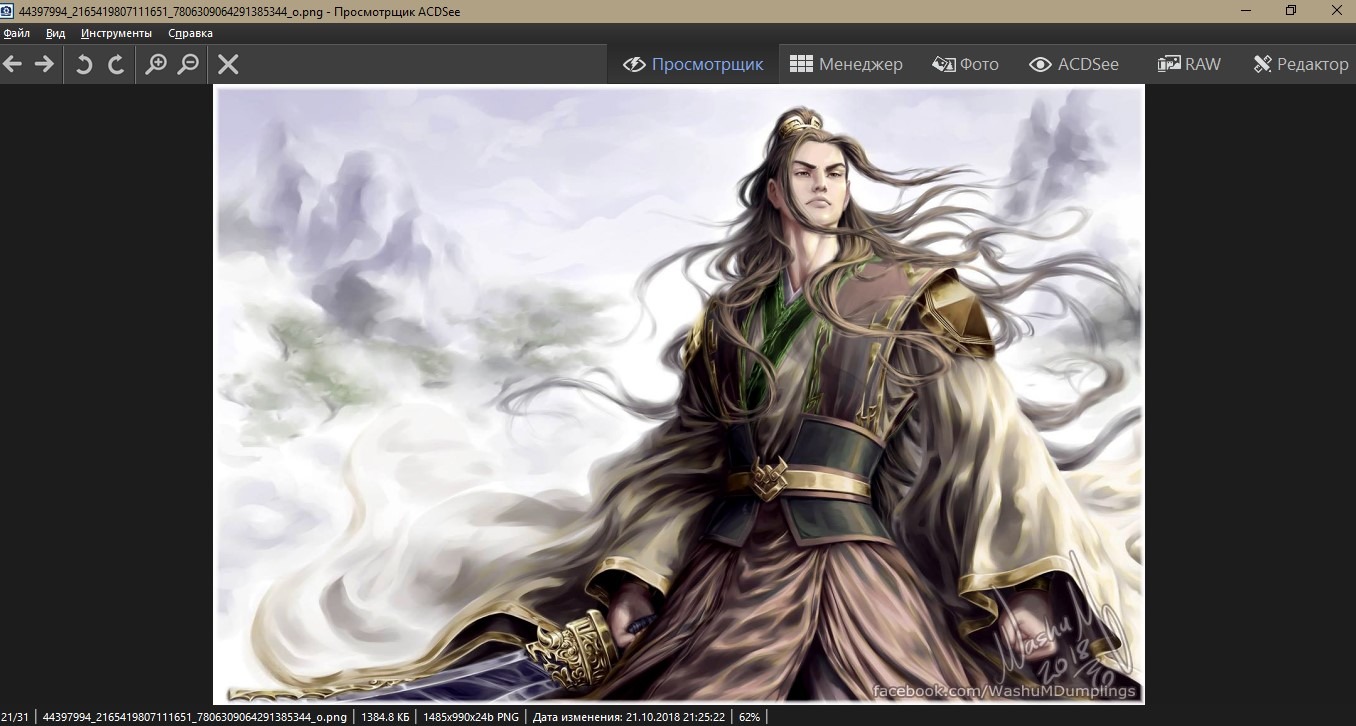Select the ACDSee mode tab
Screen dimensions: 1356x726
pos(1074,64)
